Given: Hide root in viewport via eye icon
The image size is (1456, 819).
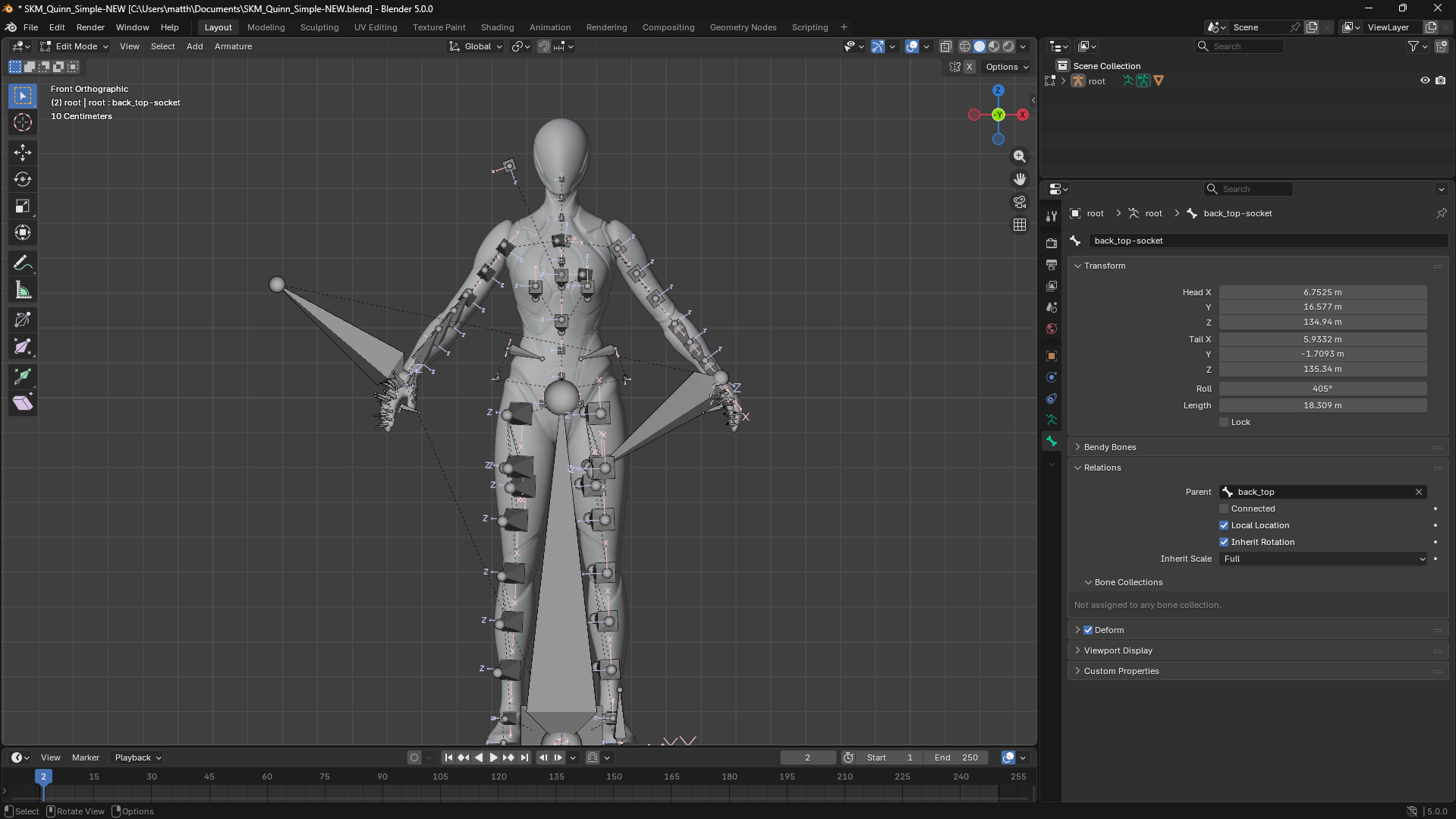Looking at the screenshot, I should (1425, 80).
